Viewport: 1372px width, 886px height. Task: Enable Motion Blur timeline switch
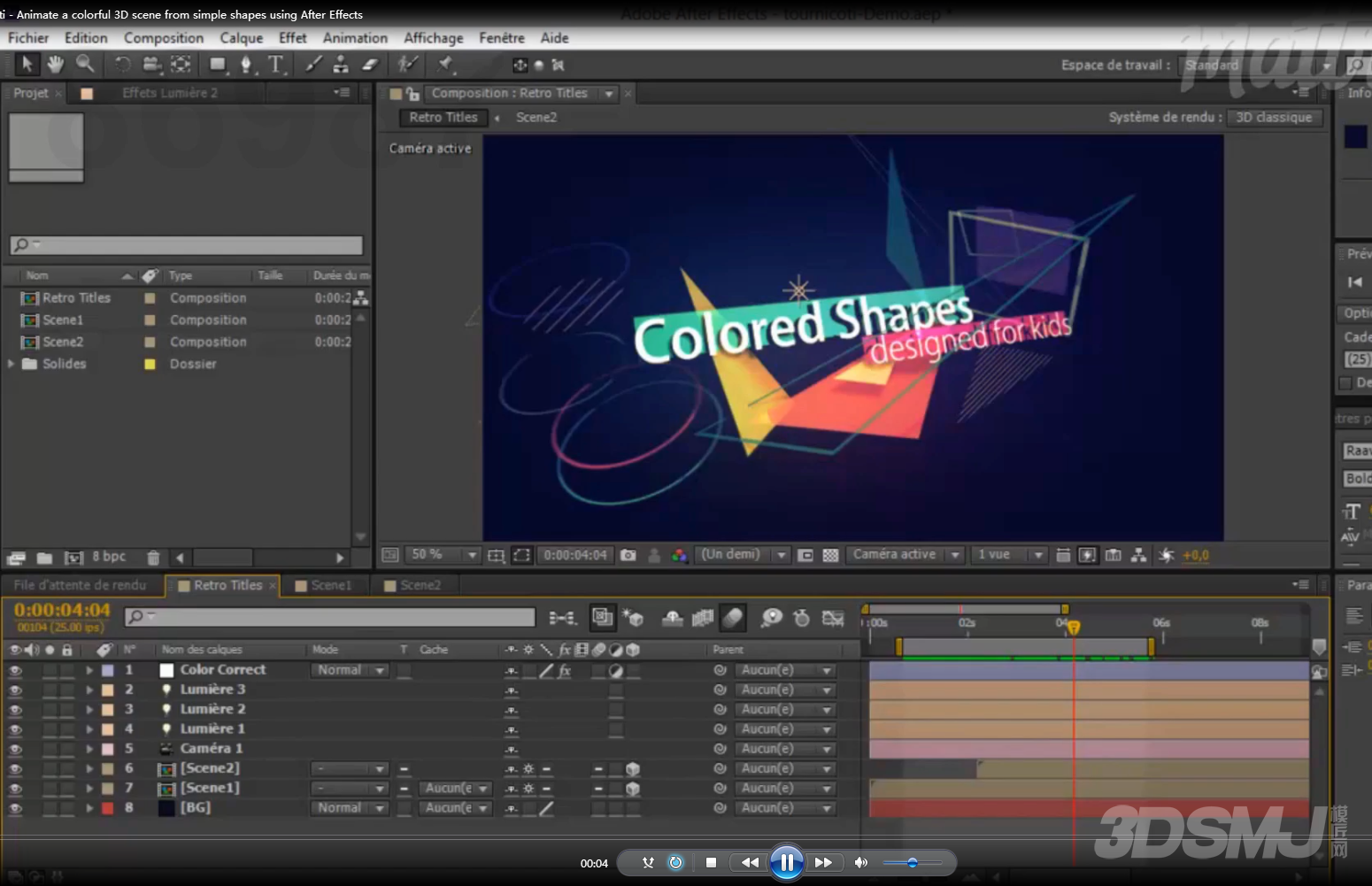733,618
